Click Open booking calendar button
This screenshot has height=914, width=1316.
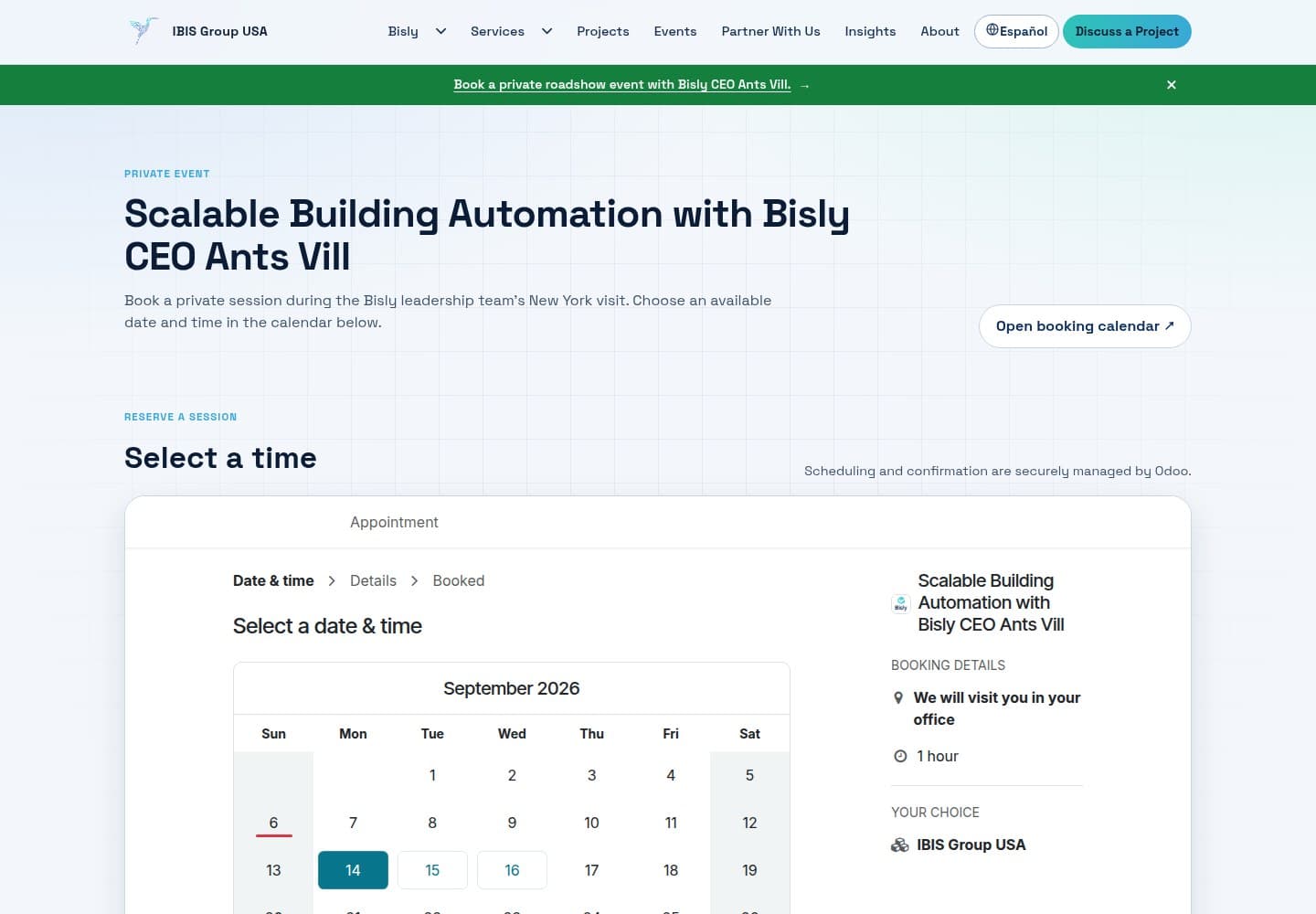1085,326
